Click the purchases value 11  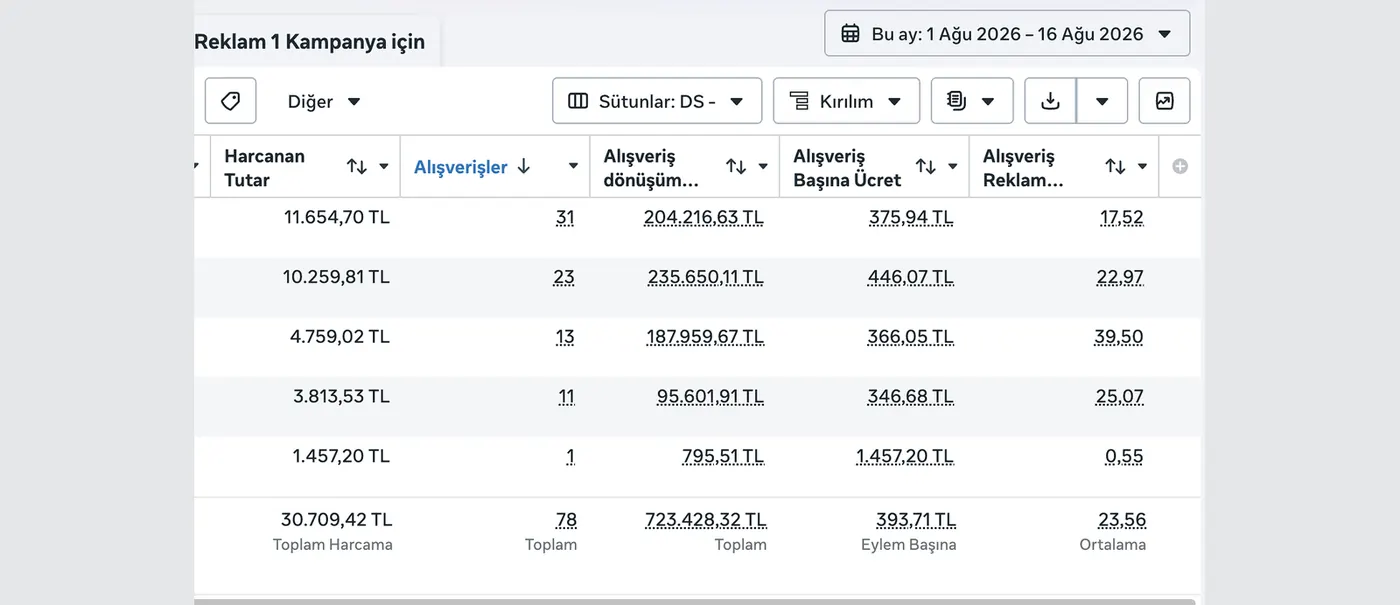566,397
